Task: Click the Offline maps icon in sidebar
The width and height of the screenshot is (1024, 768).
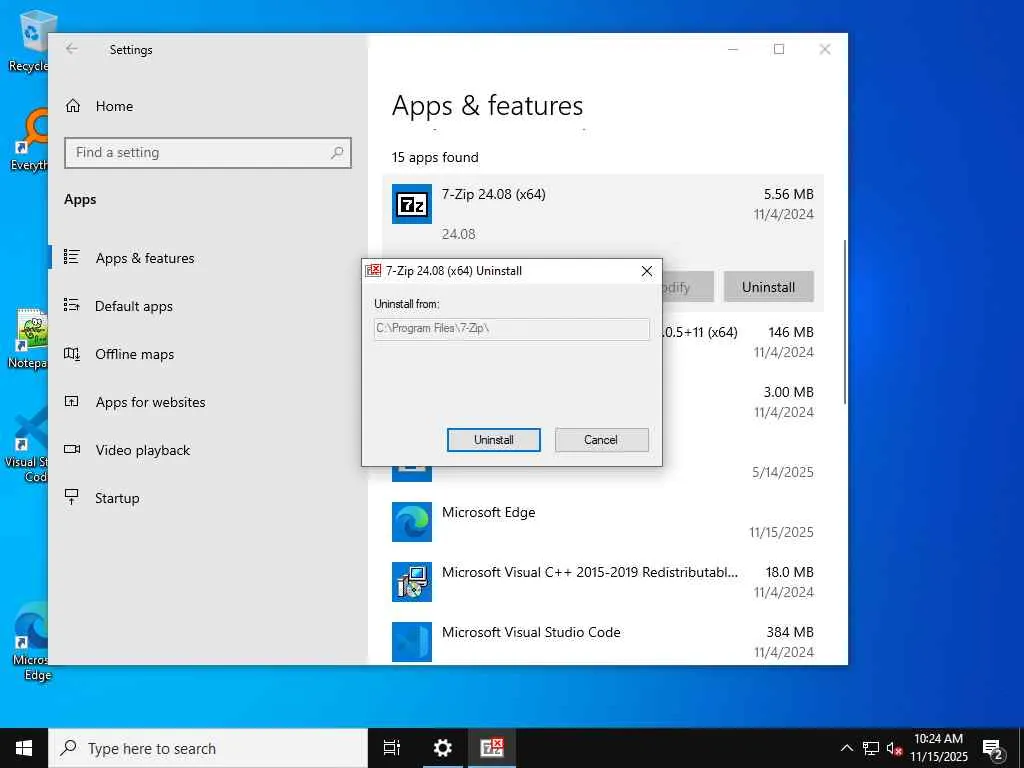Action: point(72,353)
